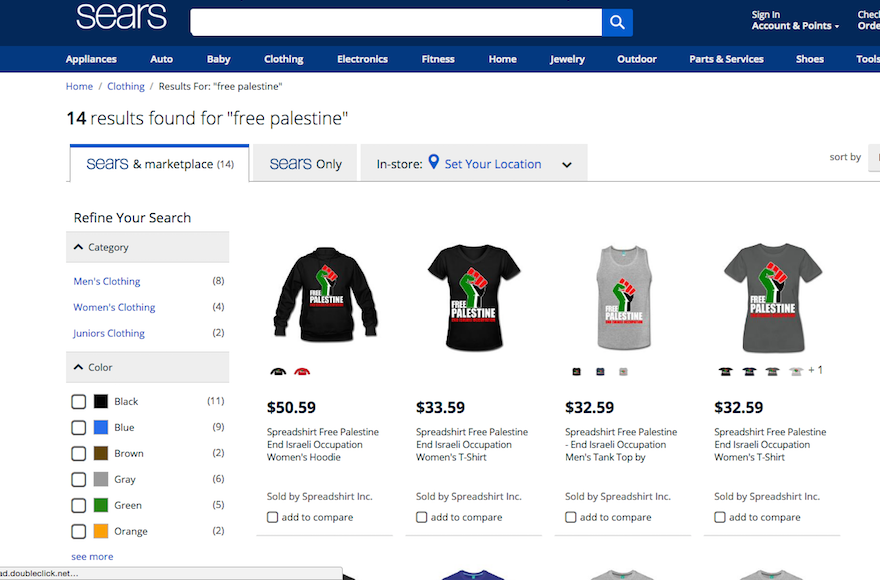Click the Blue color swatch

pyautogui.click(x=100, y=427)
